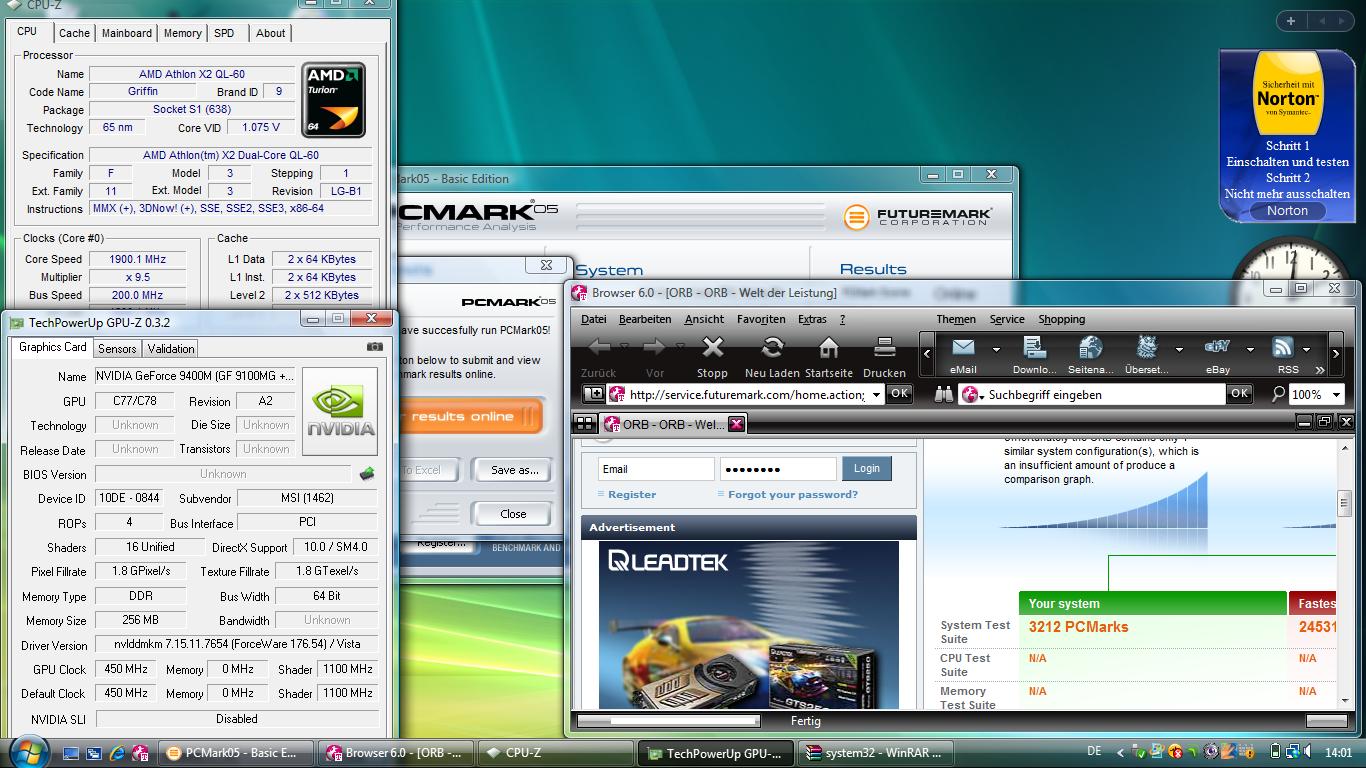Open the eBay toolbar icon
Image resolution: width=1366 pixels, height=768 pixels.
tap(1217, 347)
